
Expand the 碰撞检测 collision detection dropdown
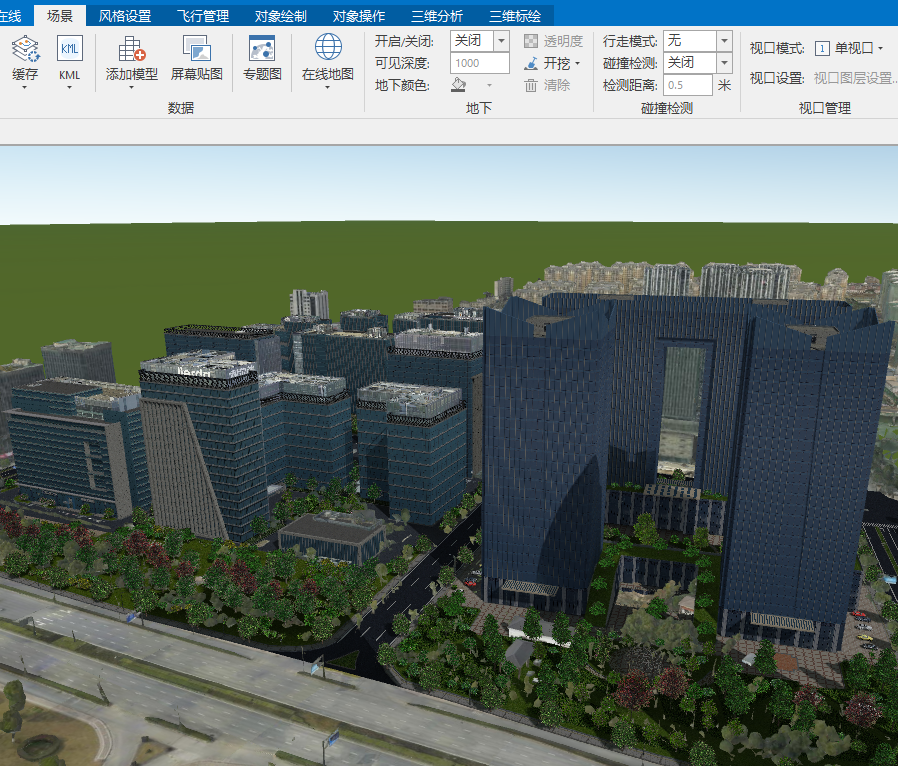[724, 63]
